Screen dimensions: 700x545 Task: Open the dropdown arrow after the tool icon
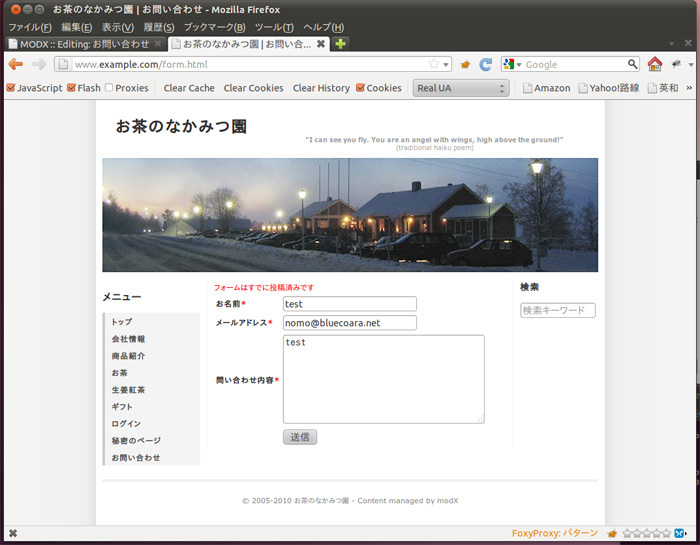[x=691, y=64]
